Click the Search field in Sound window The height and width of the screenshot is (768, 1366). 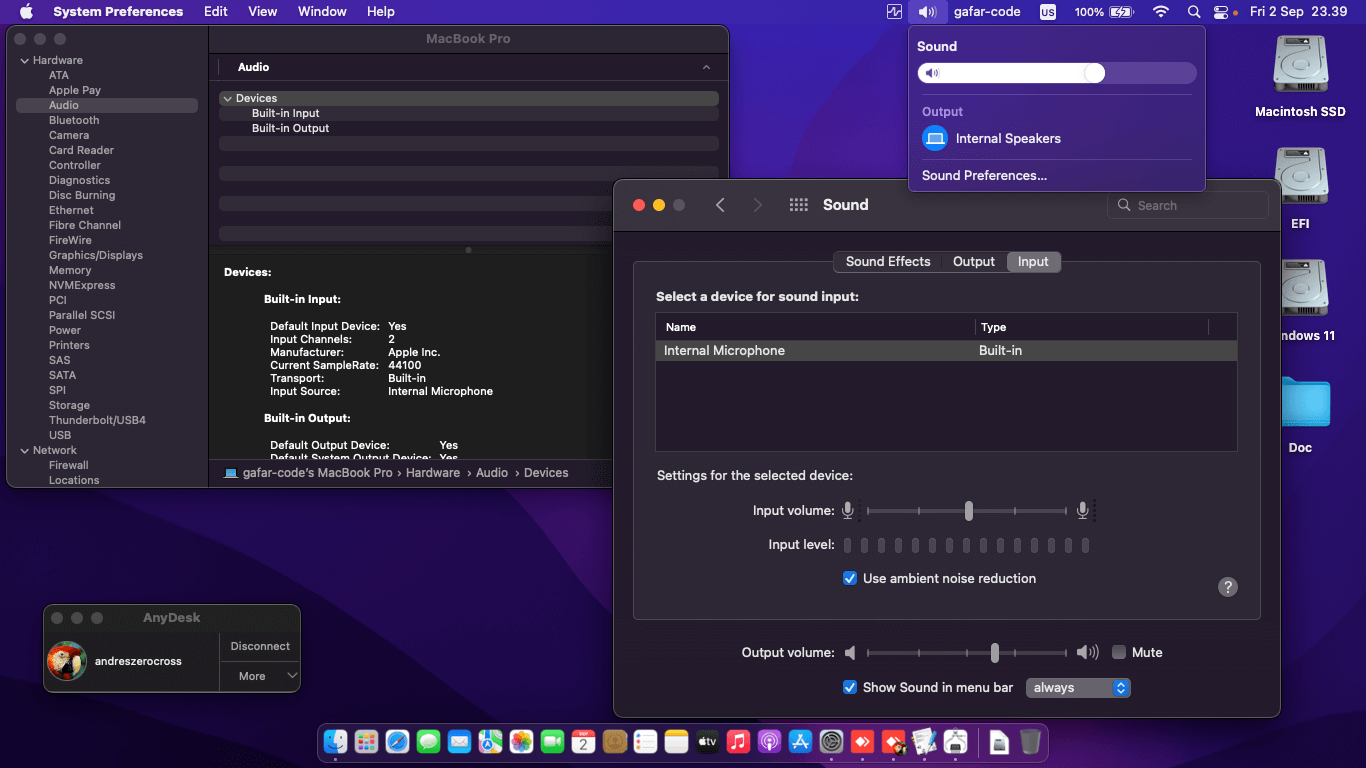(1188, 205)
